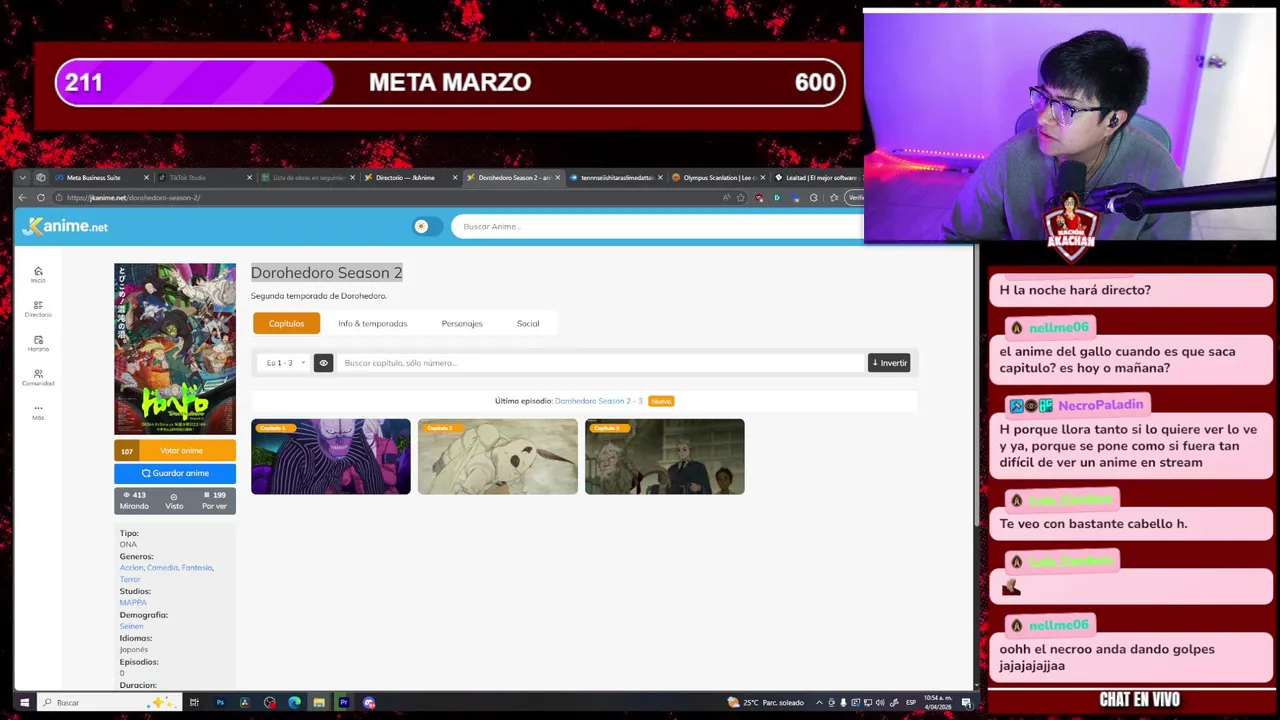Switch to the Capítulos tab
Viewport: 1280px width, 720px height.
tap(286, 323)
